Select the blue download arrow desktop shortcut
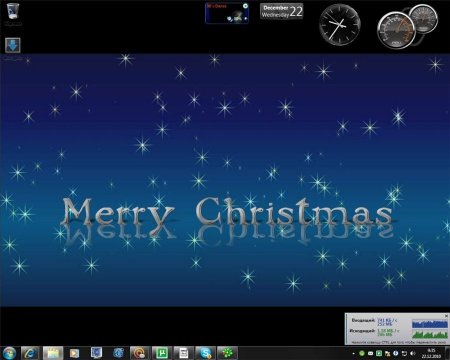The height and width of the screenshot is (360, 450). point(13,46)
